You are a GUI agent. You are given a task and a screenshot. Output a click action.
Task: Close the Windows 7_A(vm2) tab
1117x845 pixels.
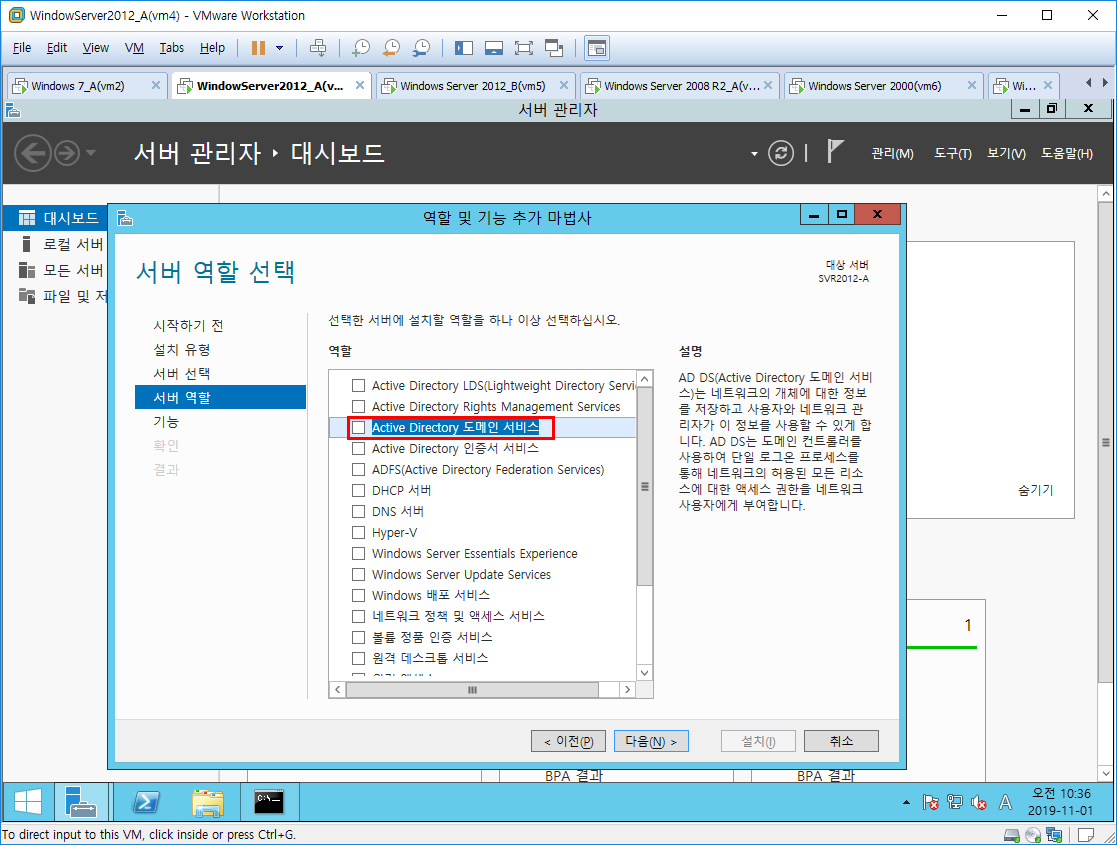(156, 85)
